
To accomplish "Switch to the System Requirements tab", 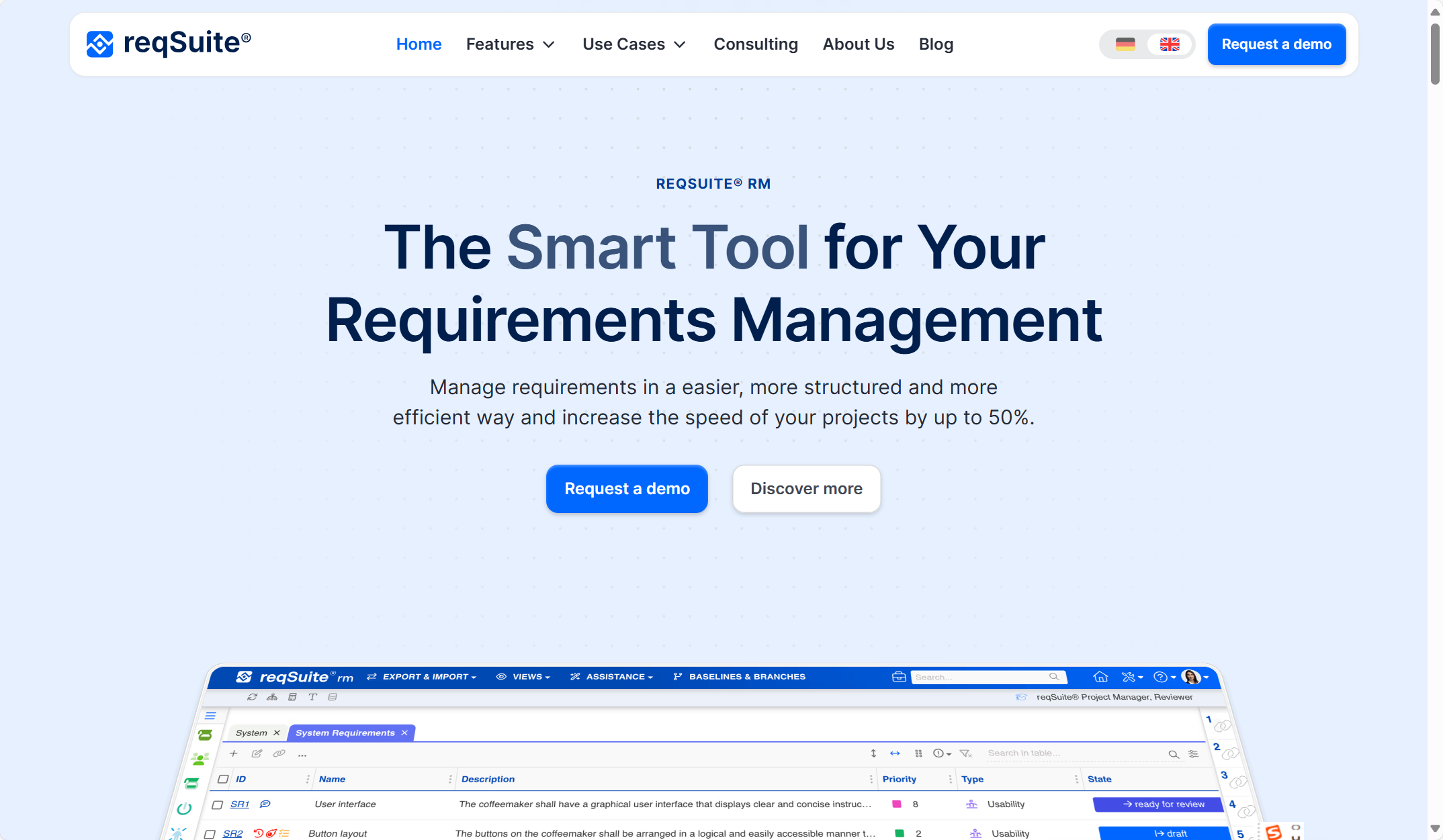I will pos(345,733).
